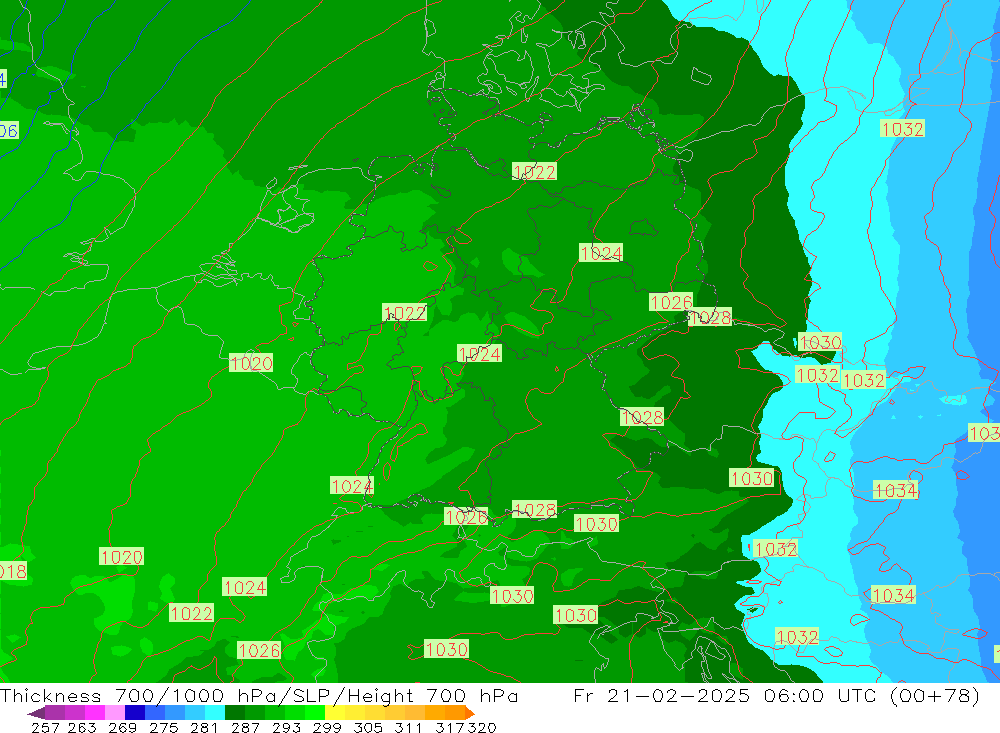Click the cyan swatch in the color bar

[x=215, y=713]
